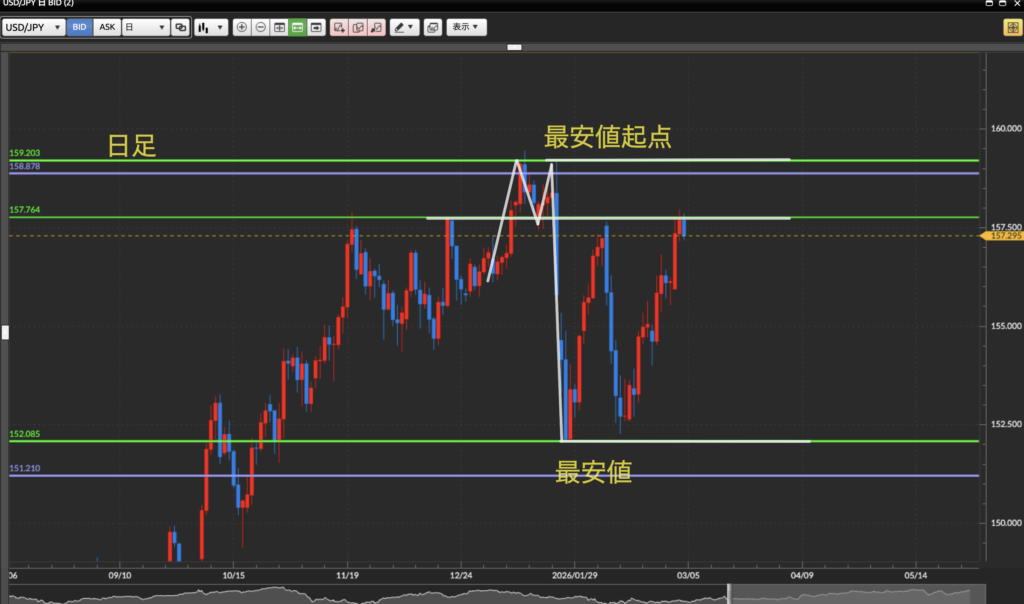Click the middle pink drawing-object icon
The width and height of the screenshot is (1024, 604).
[x=358, y=28]
